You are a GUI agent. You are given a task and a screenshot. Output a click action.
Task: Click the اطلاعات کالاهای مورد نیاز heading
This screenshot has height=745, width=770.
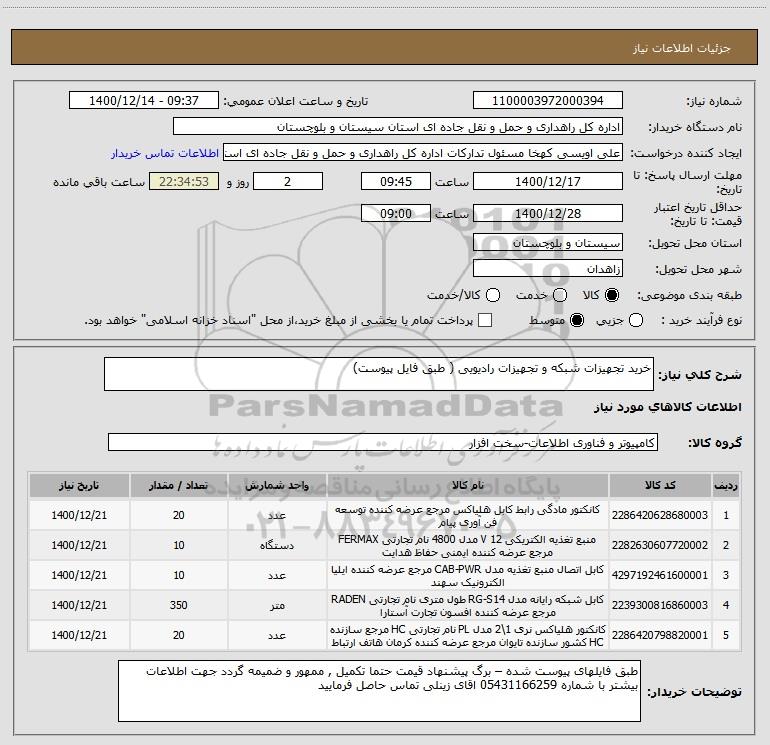tap(668, 407)
